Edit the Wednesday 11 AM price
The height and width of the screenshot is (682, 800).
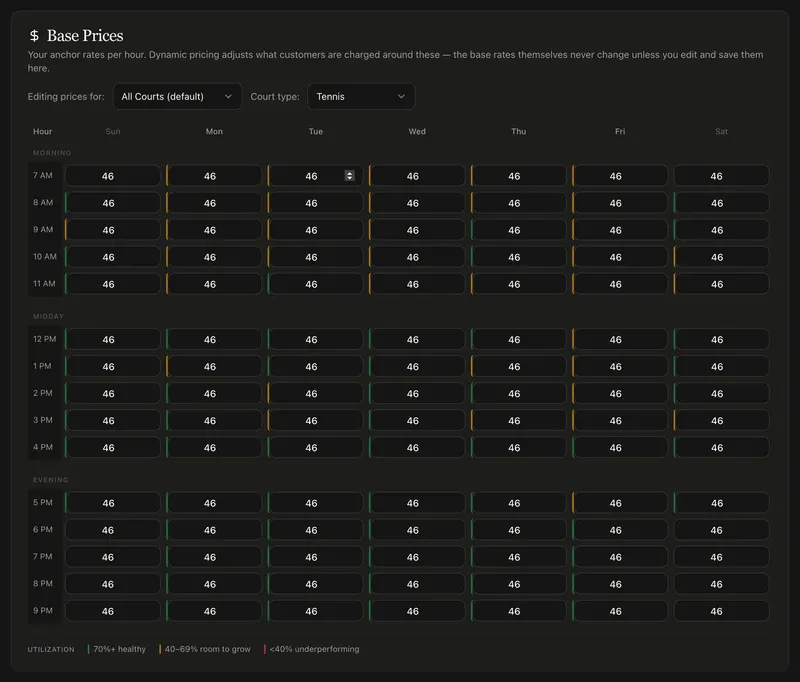coord(417,284)
